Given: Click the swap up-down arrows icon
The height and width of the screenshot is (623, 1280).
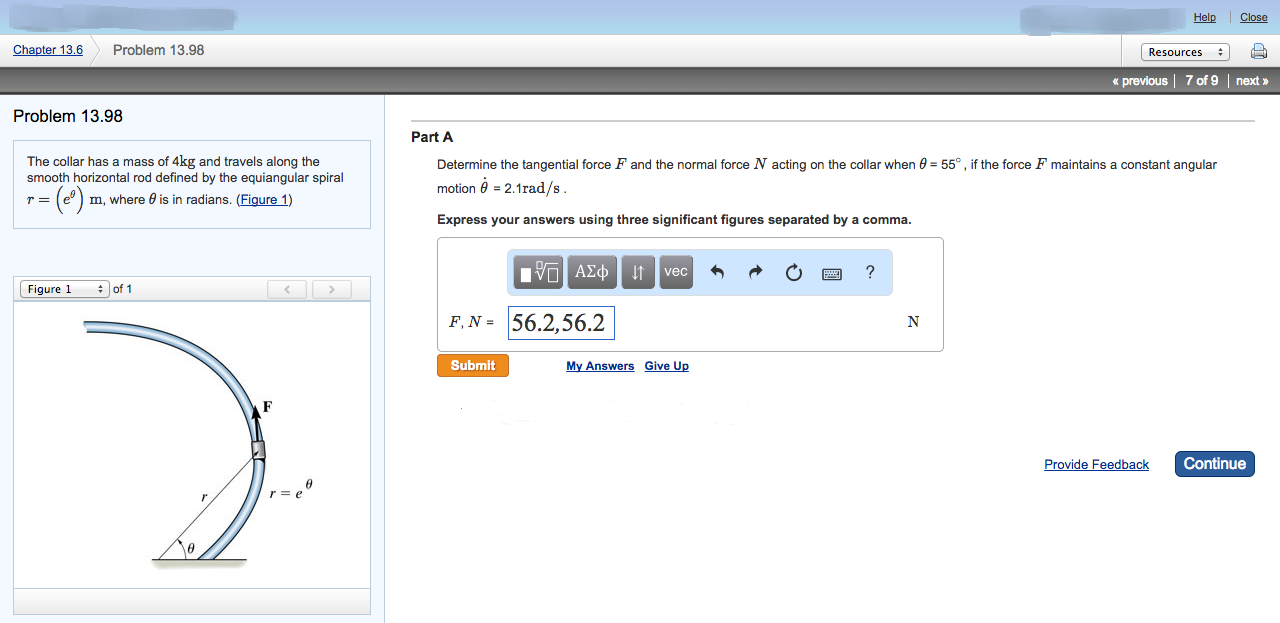Looking at the screenshot, I should [638, 271].
